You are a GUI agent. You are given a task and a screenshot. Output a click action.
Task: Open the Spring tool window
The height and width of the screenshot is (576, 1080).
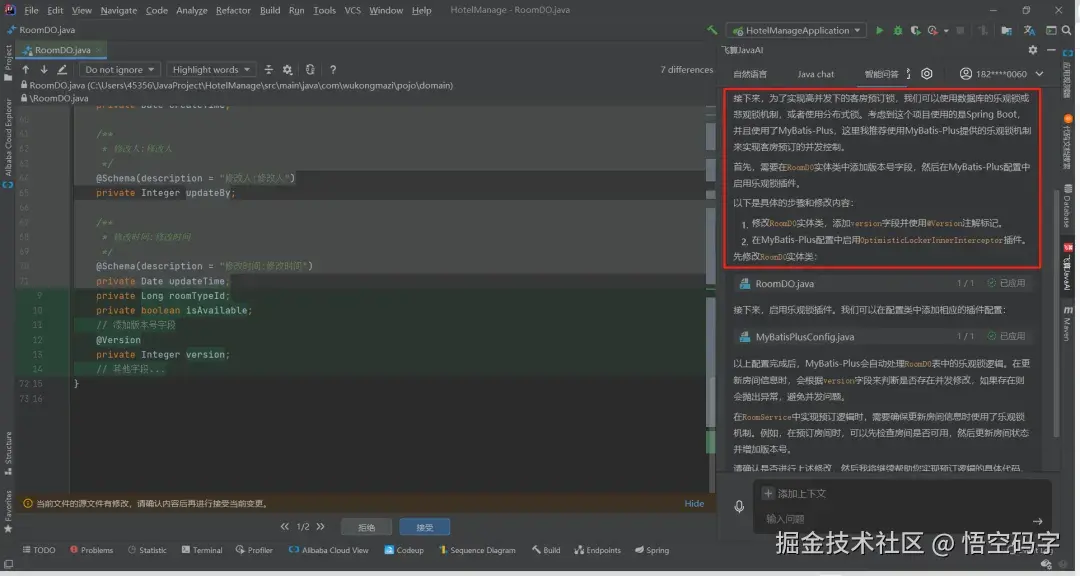652,550
